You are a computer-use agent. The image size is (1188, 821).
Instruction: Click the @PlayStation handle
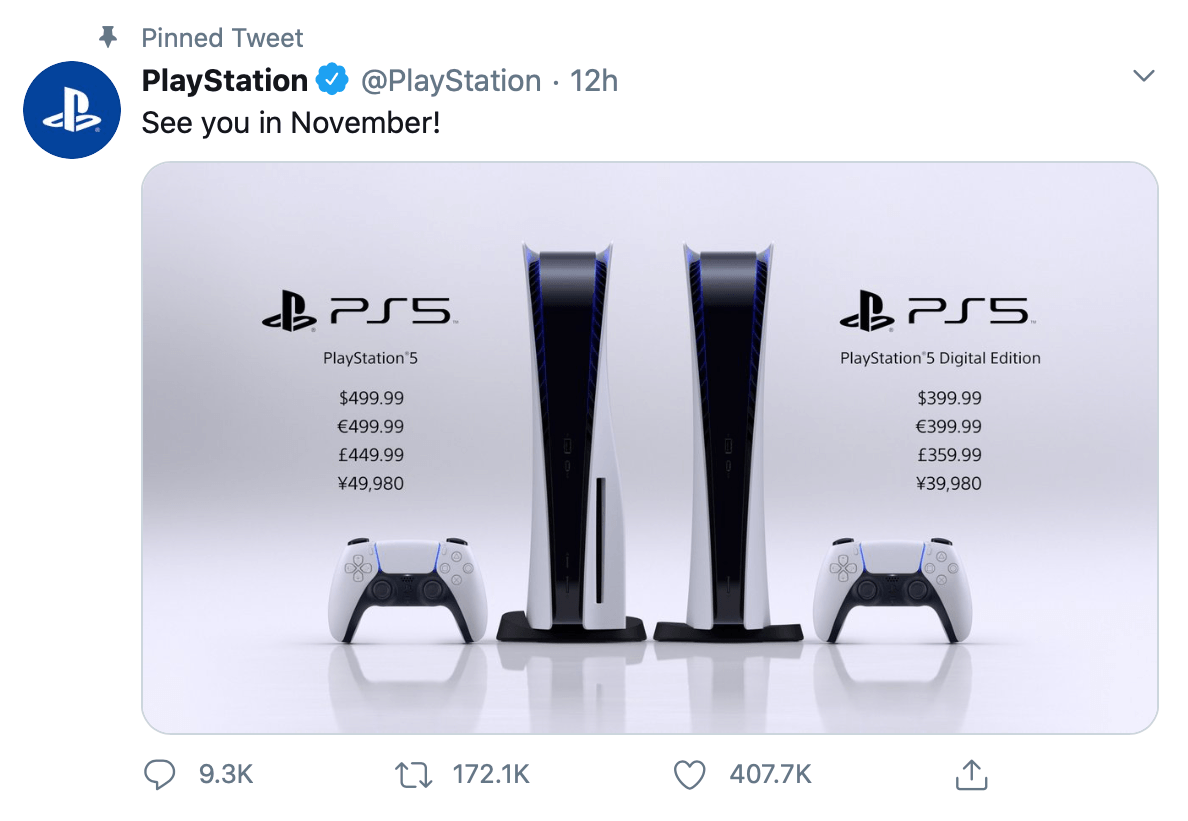click(451, 80)
